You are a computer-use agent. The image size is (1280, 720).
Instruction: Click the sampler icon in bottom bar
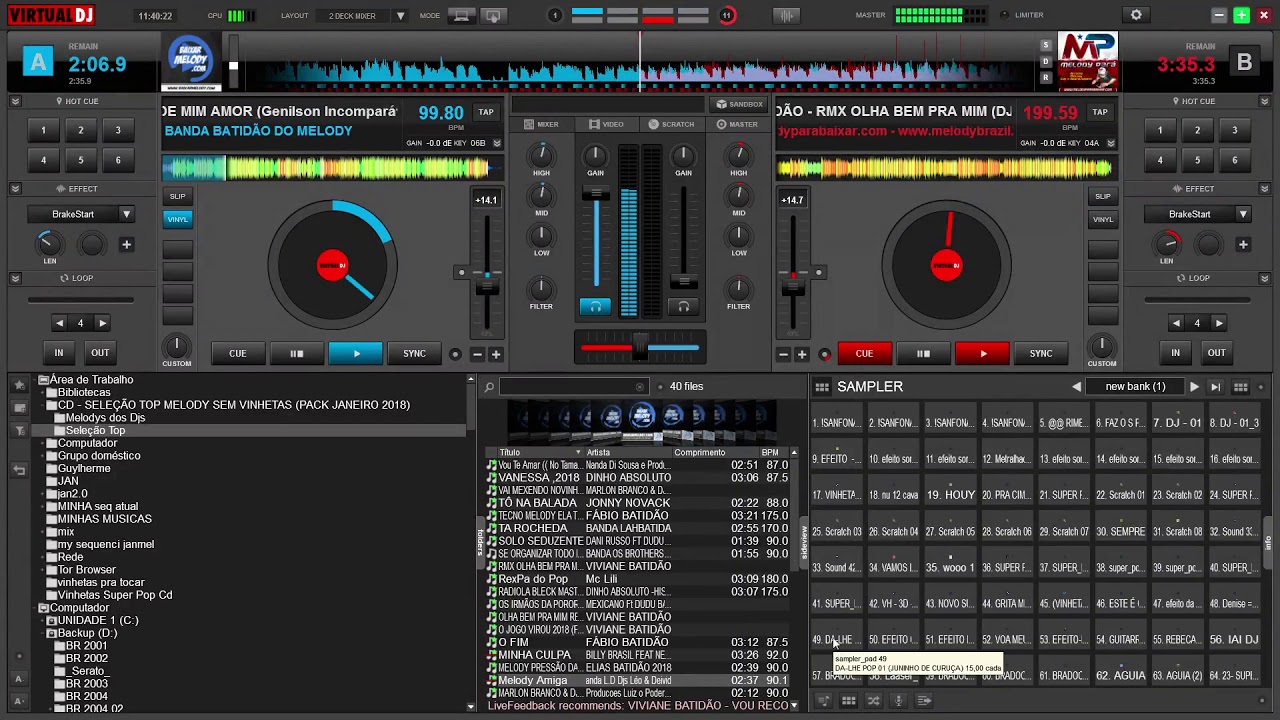[849, 701]
